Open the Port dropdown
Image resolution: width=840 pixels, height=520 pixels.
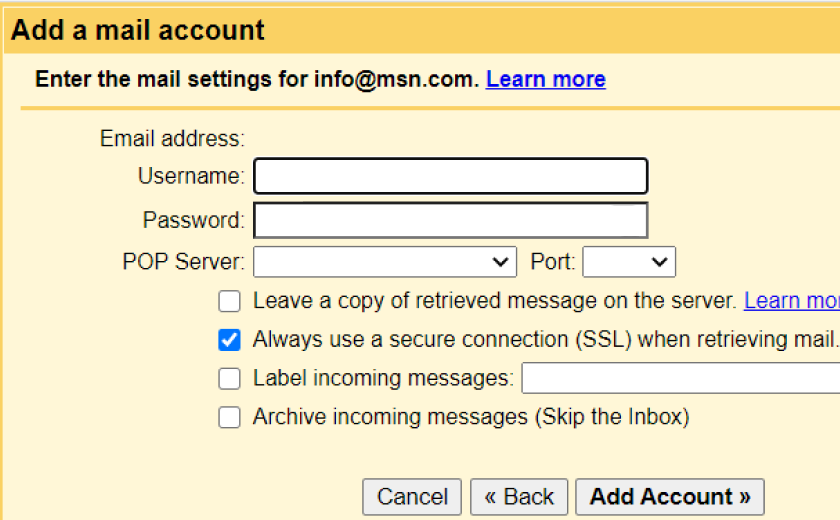629,262
